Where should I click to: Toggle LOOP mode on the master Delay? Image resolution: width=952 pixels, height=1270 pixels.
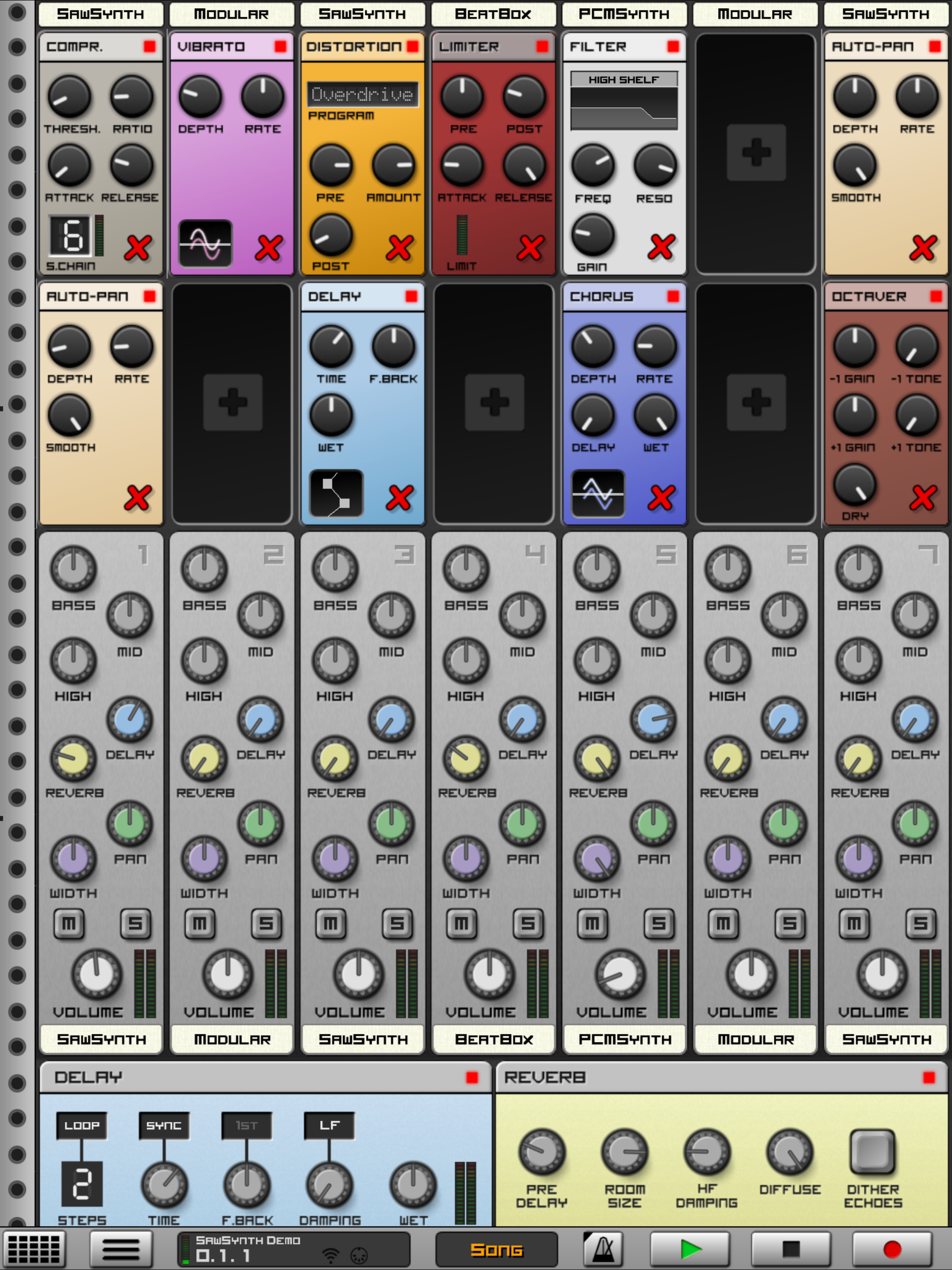[82, 1125]
